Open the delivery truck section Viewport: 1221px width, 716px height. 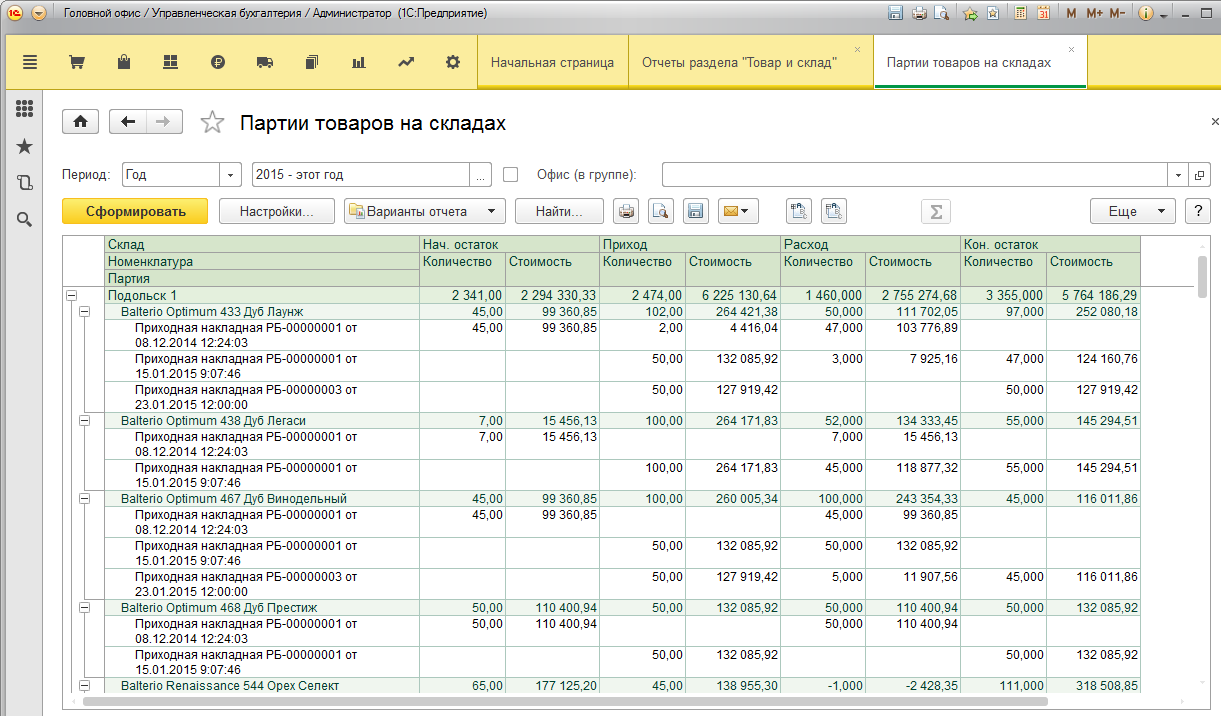click(265, 62)
